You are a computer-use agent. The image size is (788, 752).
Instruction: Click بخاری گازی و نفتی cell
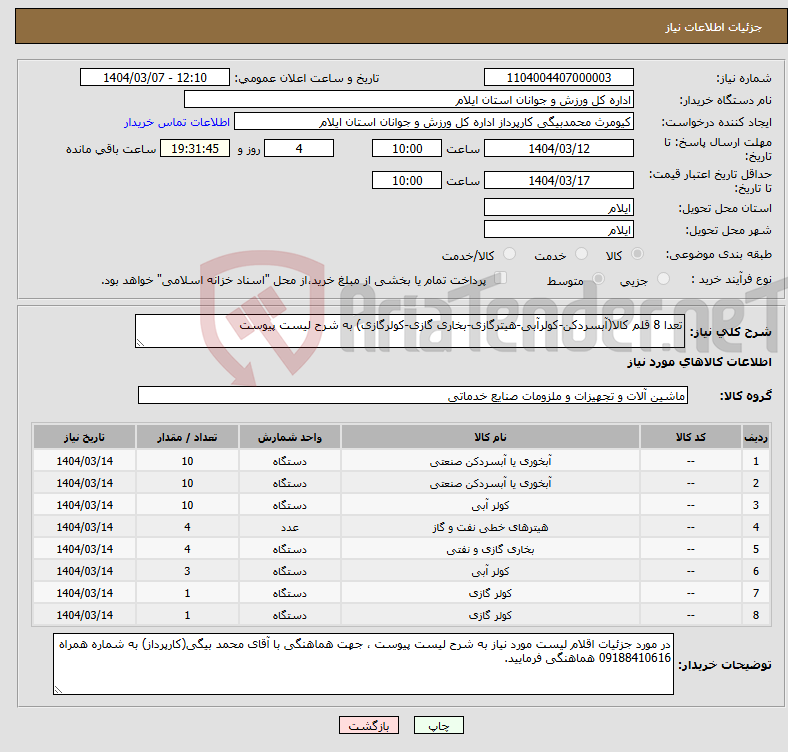click(x=490, y=549)
